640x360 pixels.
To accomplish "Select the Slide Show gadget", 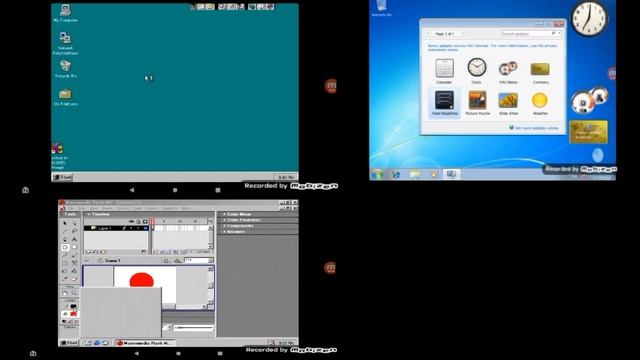I will pos(508,102).
